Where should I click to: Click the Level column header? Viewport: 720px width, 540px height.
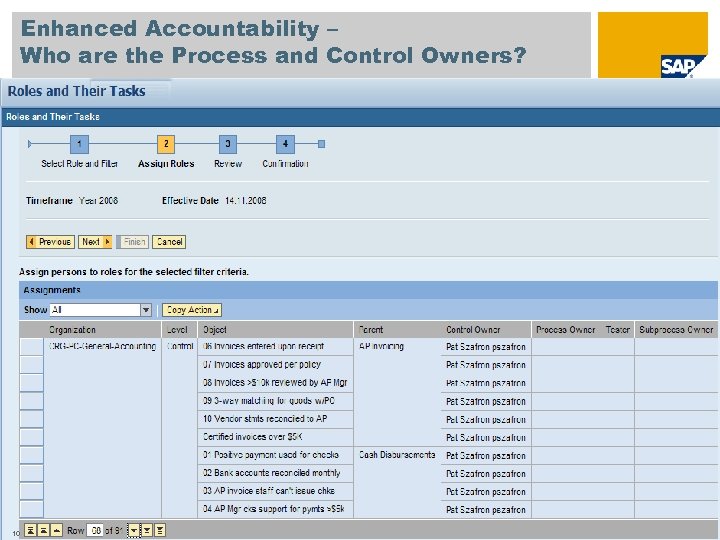pyautogui.click(x=179, y=330)
